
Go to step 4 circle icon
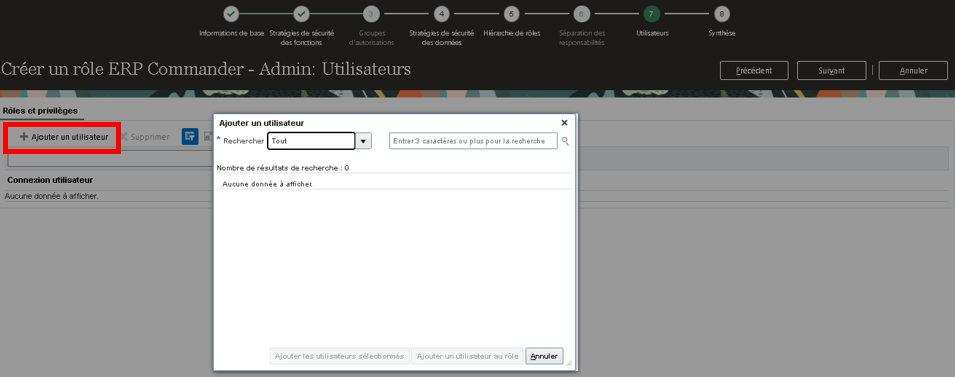point(441,14)
